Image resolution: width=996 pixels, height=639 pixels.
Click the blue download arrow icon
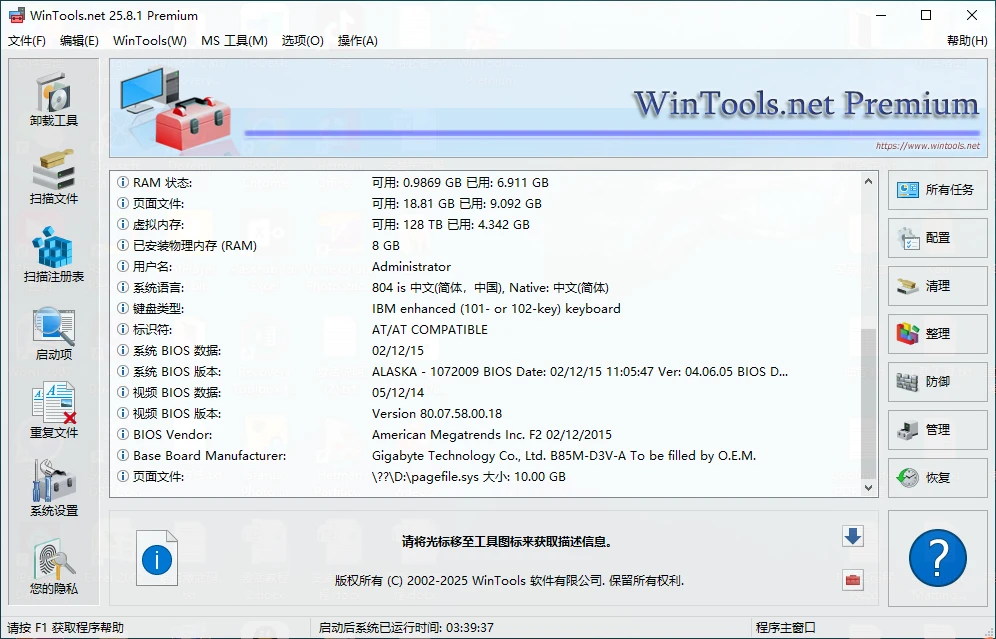tap(852, 537)
